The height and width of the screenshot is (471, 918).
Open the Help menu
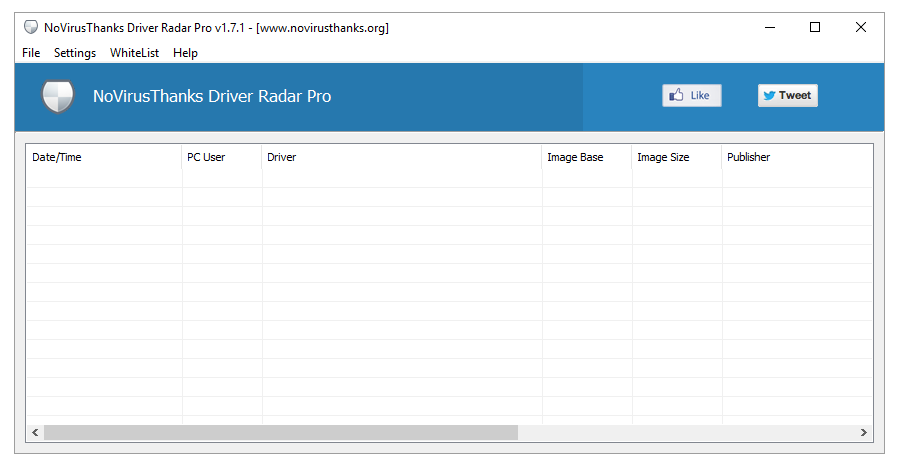point(185,53)
